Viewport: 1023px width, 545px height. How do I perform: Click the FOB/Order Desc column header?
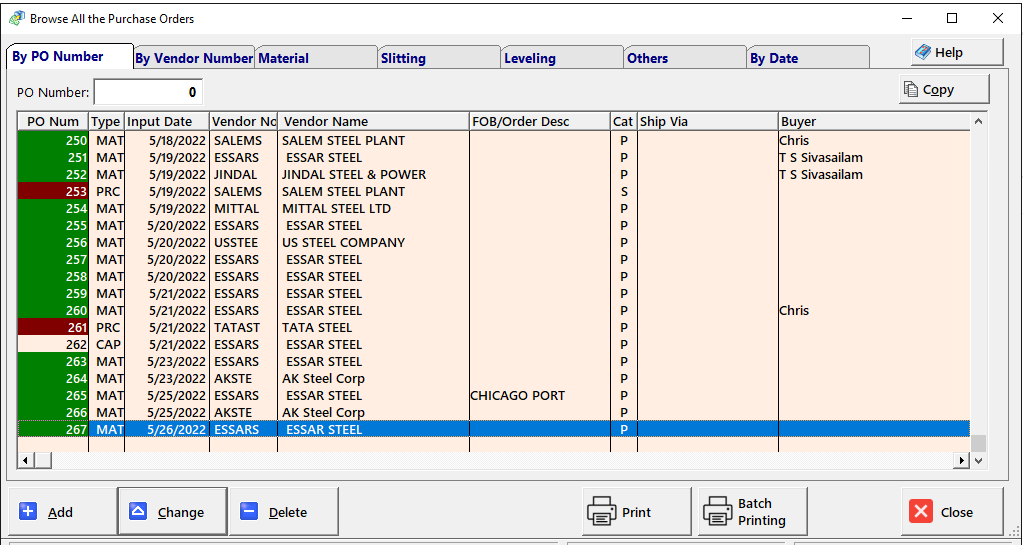pos(540,121)
